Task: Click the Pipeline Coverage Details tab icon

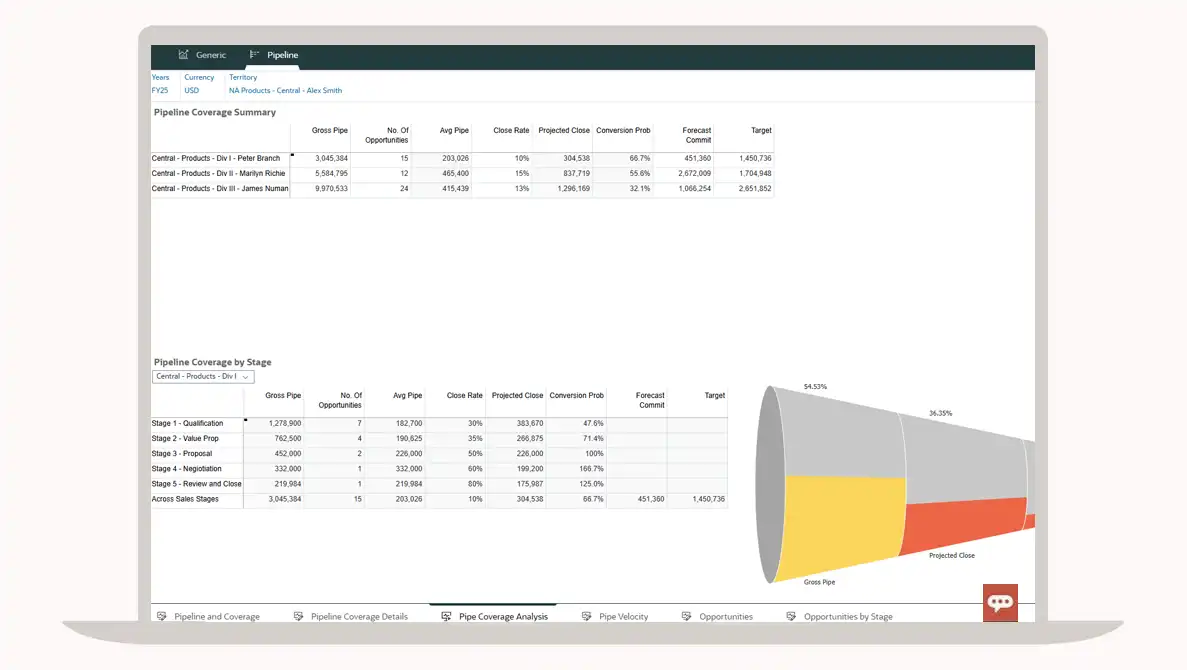Action: [x=299, y=617]
